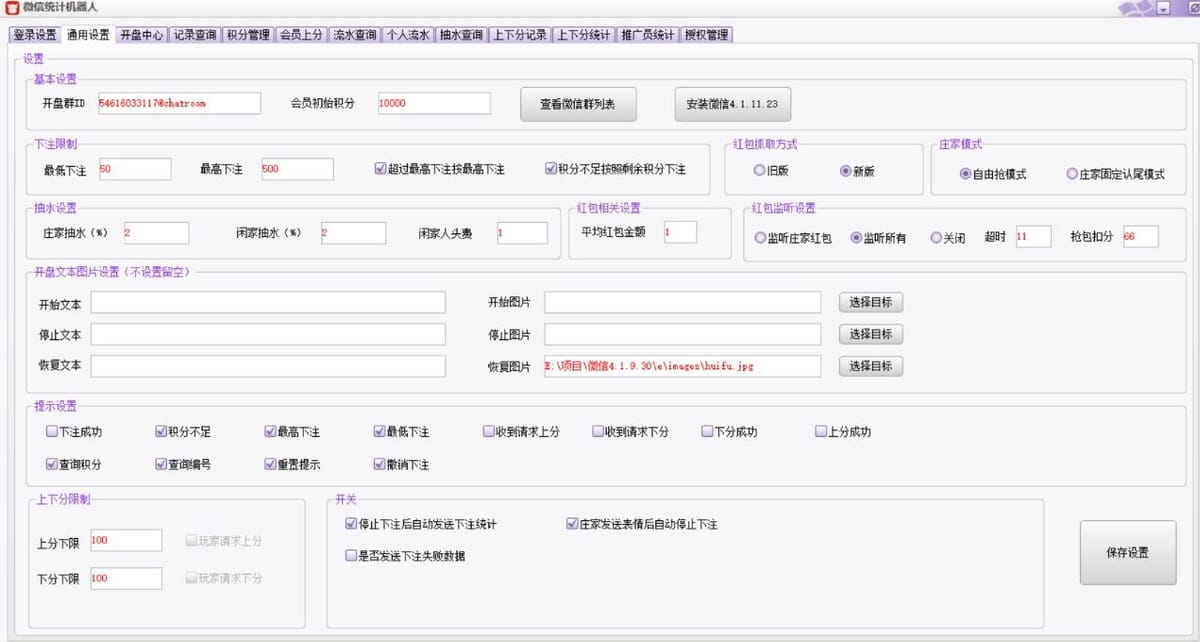Toggle the 查询积分 checkbox
The image size is (1200, 642).
tap(73, 465)
